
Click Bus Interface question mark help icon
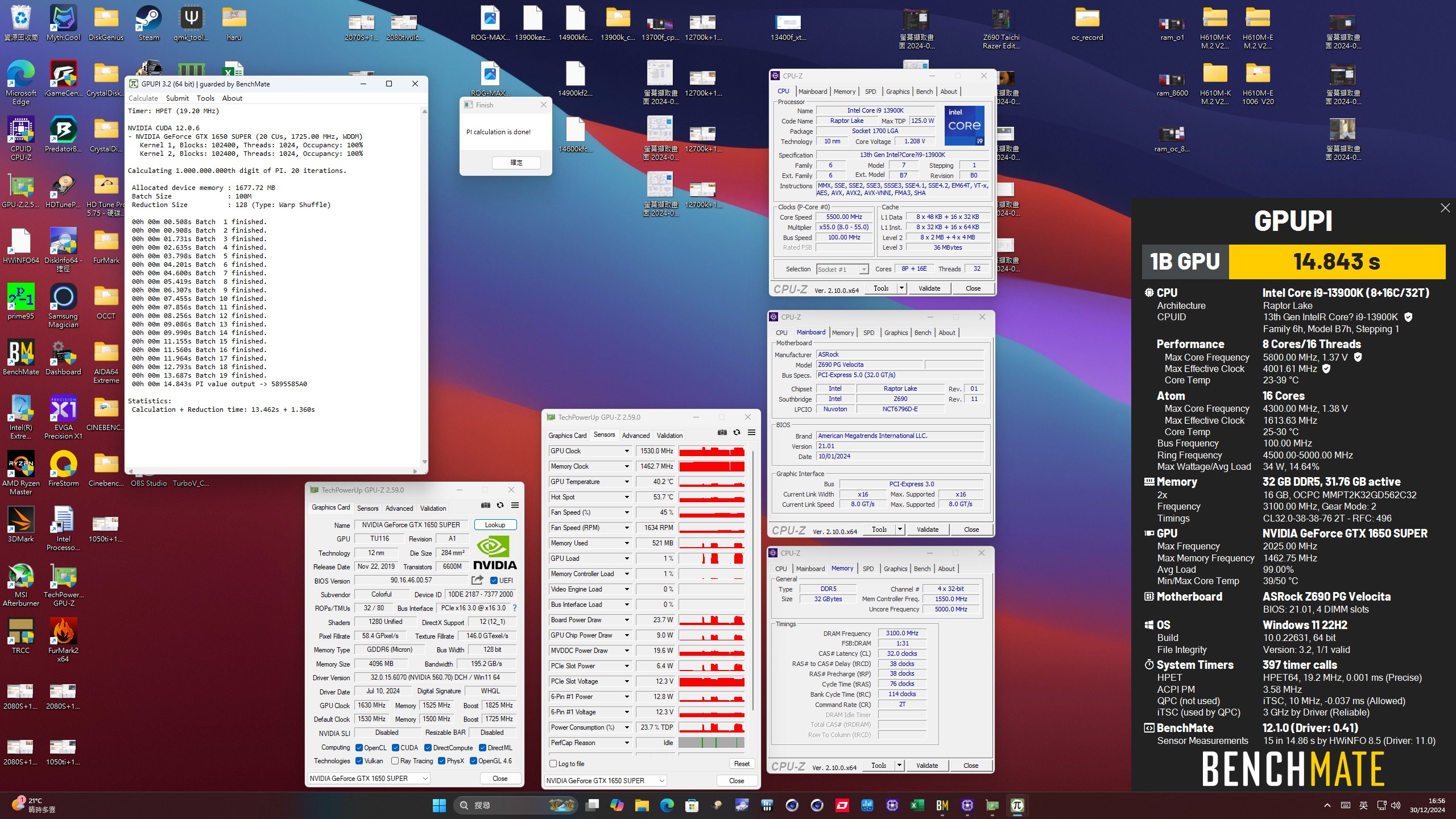point(515,608)
